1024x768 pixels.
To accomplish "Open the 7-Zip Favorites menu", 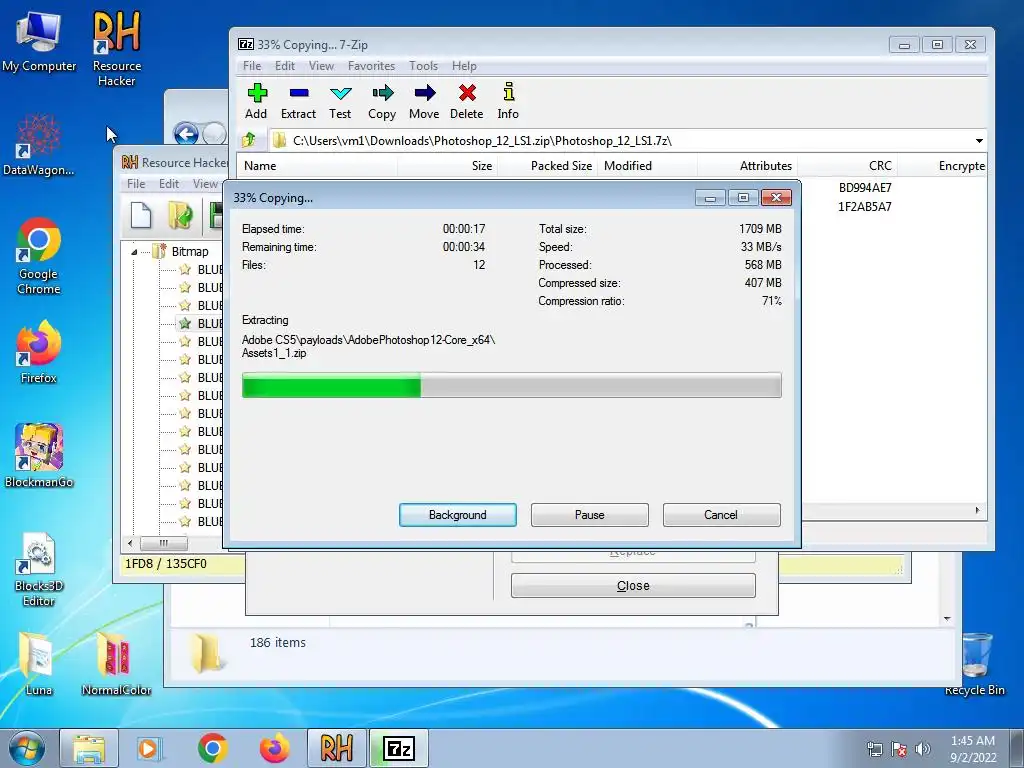I will point(372,66).
